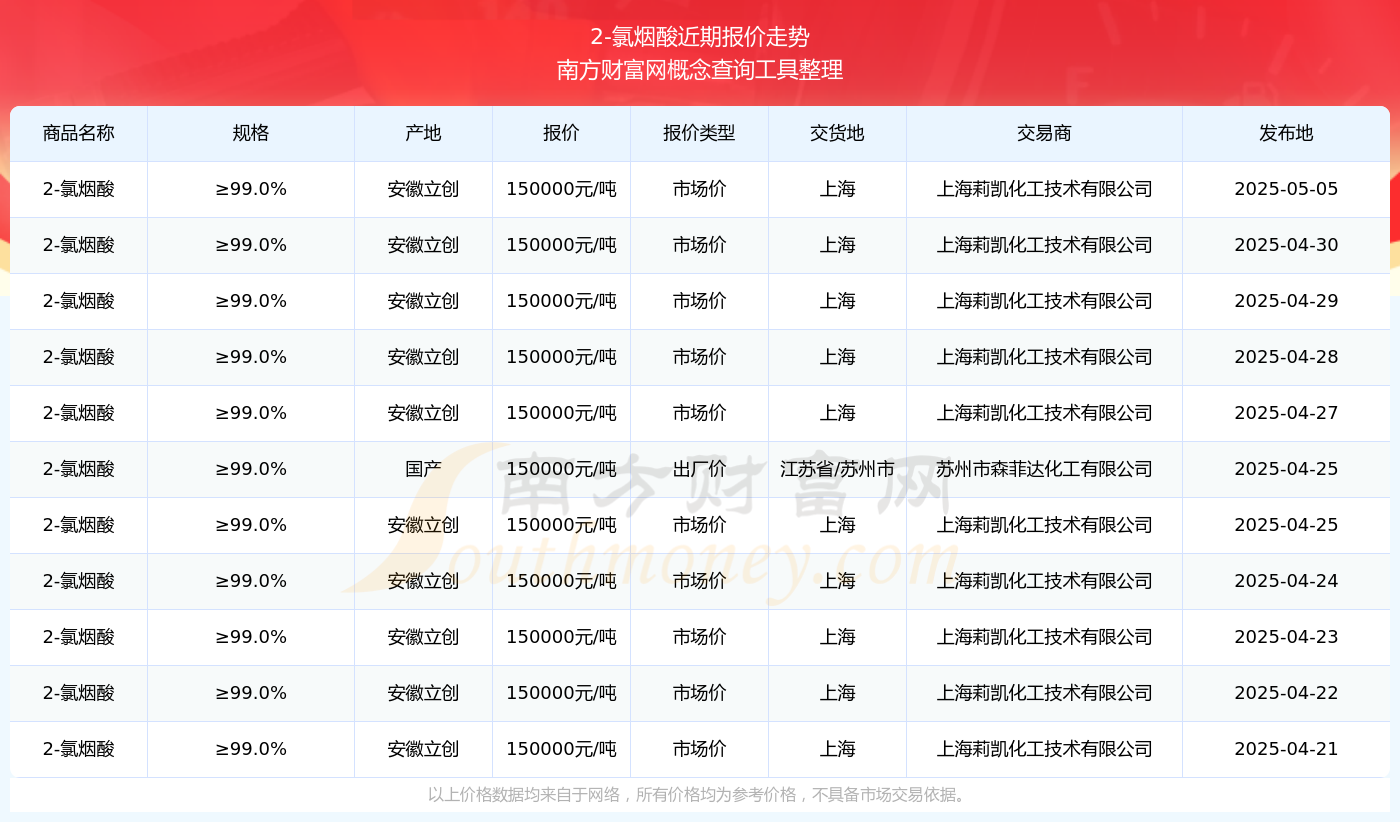Click the 报价 column header
Screen dimensions: 1400x822
pyautogui.click(x=561, y=133)
